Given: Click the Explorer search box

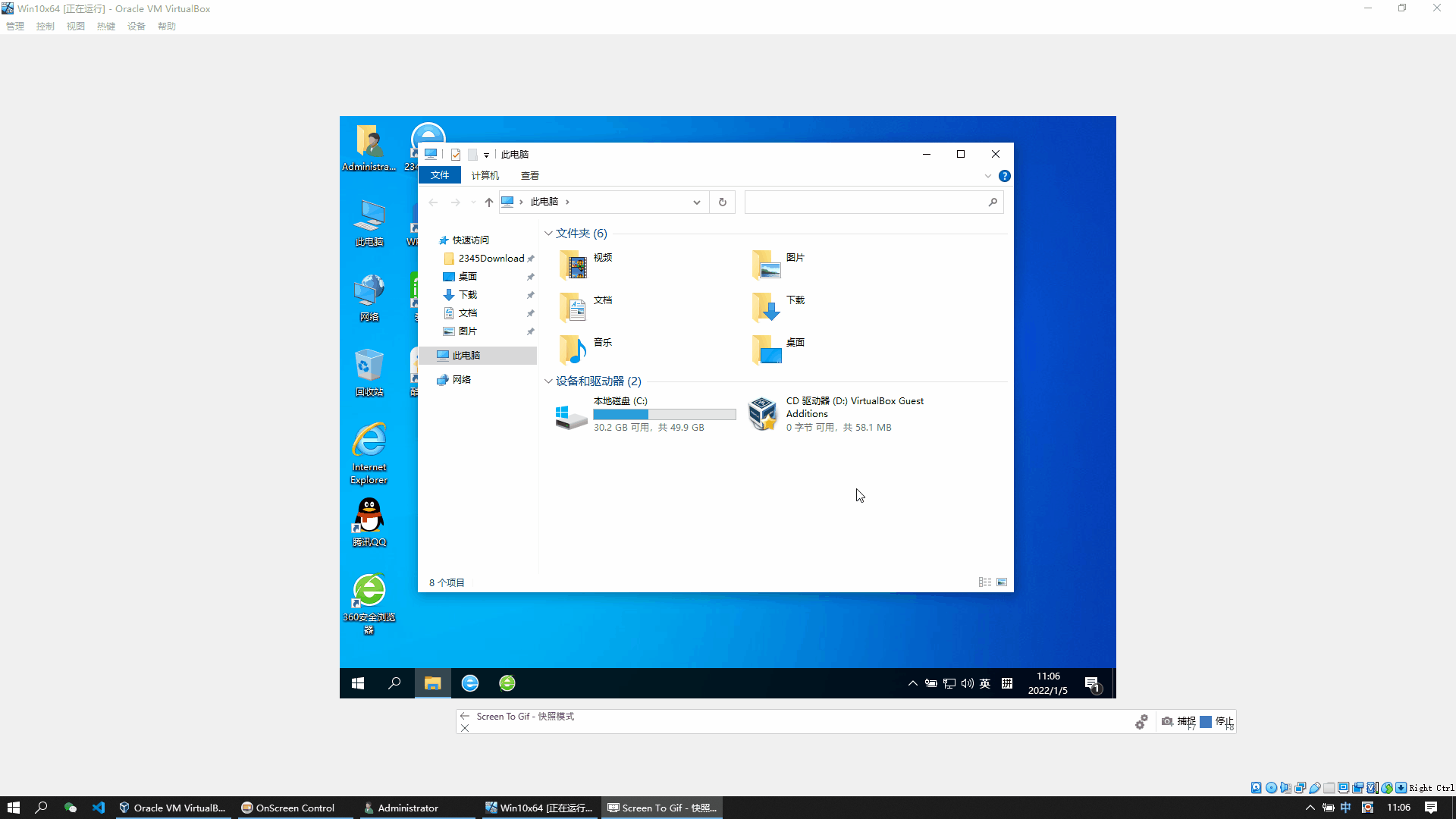Looking at the screenshot, I should click(x=864, y=202).
